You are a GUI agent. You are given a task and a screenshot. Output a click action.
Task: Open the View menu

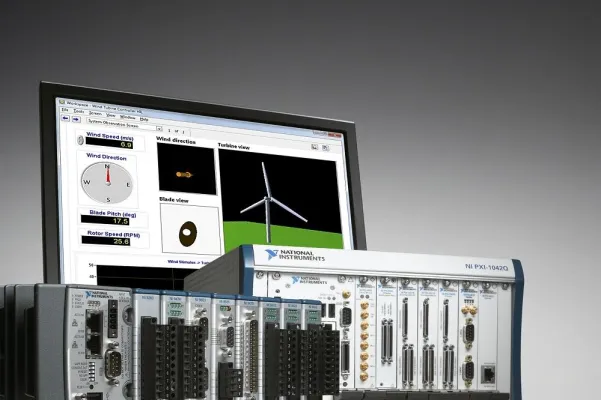pos(110,113)
